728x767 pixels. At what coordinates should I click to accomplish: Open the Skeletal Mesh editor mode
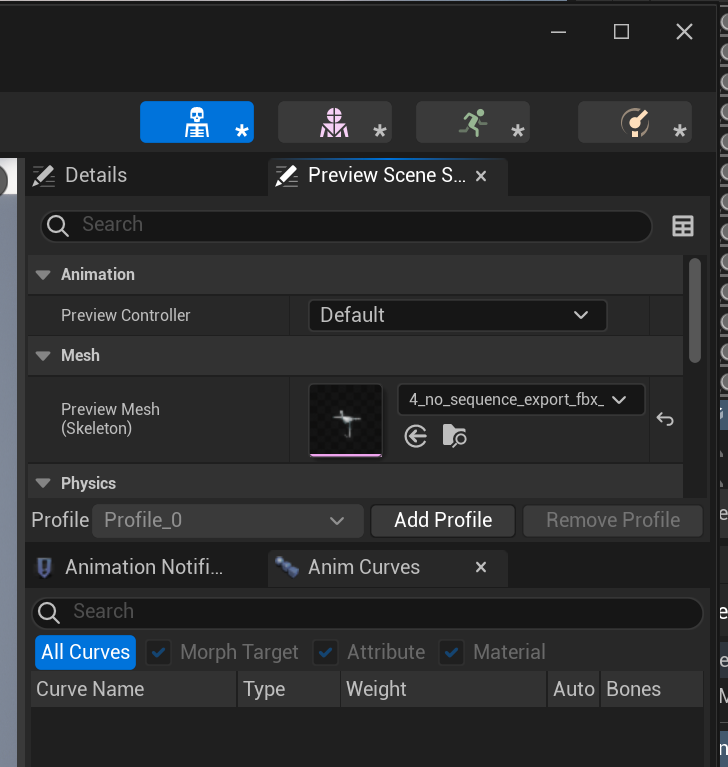[x=334, y=122]
